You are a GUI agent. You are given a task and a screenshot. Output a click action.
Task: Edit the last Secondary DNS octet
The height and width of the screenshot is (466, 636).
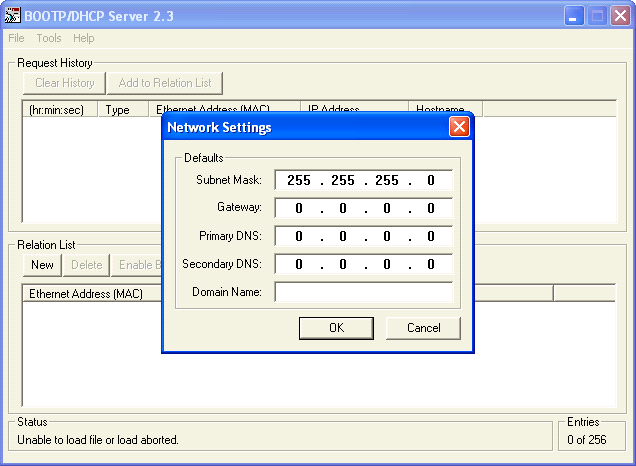pyautogui.click(x=431, y=264)
